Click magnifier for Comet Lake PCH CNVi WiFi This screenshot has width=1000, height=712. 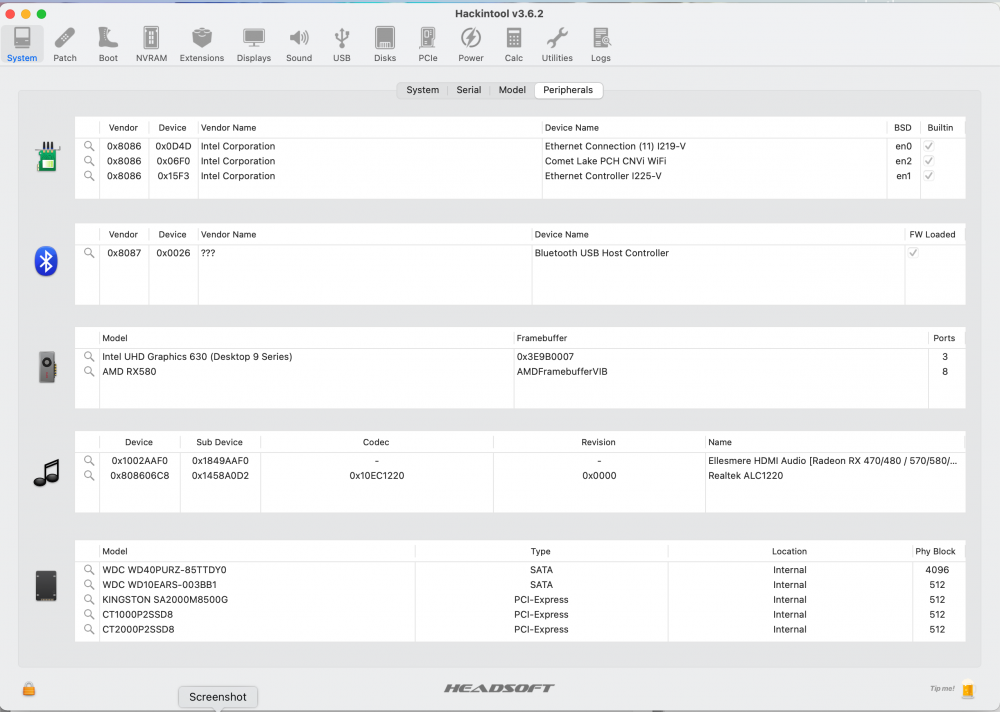click(89, 161)
